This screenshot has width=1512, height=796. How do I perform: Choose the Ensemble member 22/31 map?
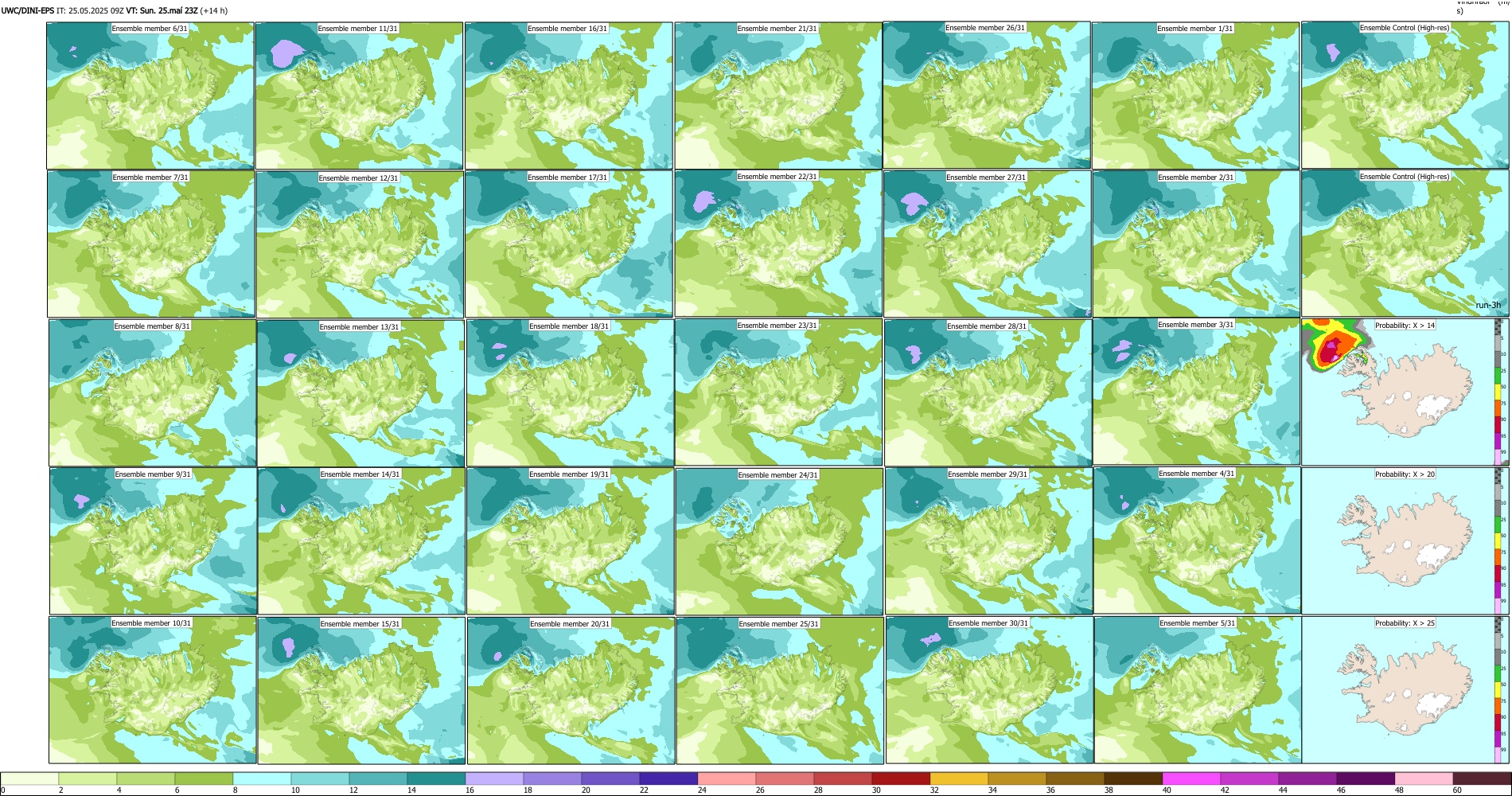coord(778,243)
